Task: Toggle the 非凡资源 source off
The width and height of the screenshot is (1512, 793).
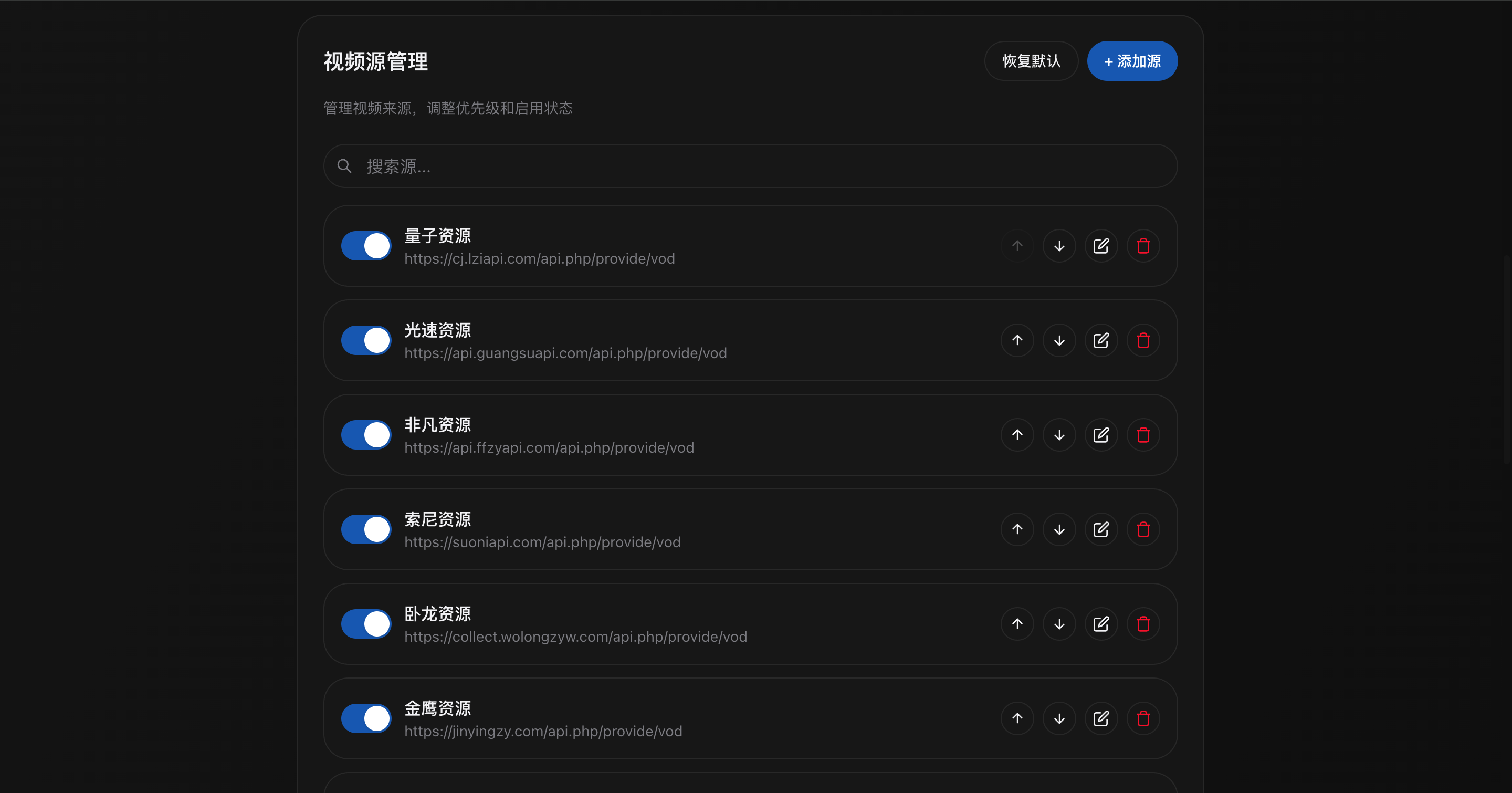Action: tap(366, 435)
